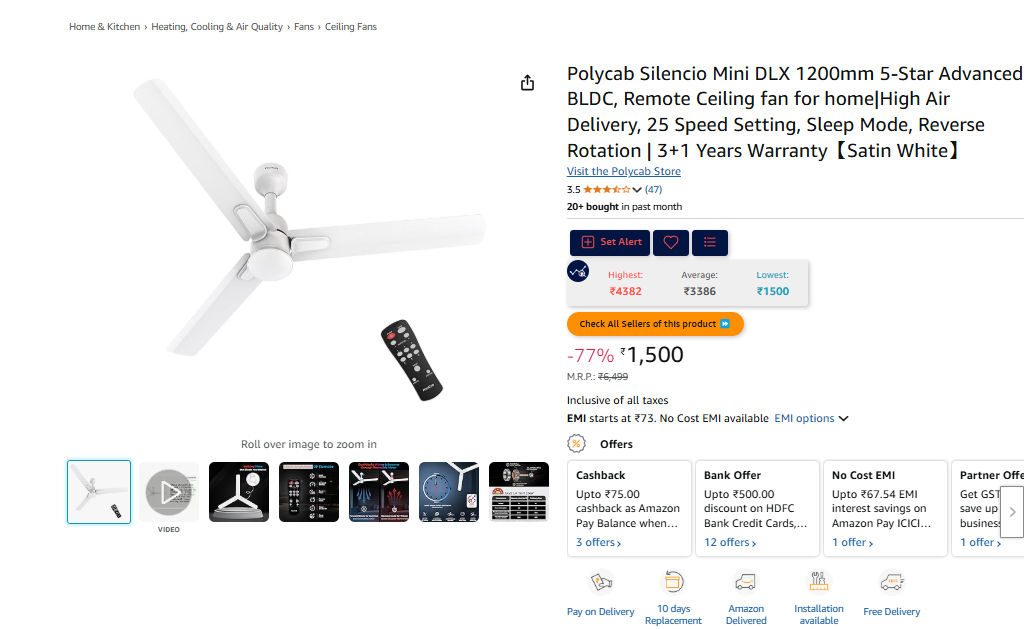Viewport: 1032px width, 629px height.
Task: Add product to wishlist with heart icon
Action: tap(671, 242)
